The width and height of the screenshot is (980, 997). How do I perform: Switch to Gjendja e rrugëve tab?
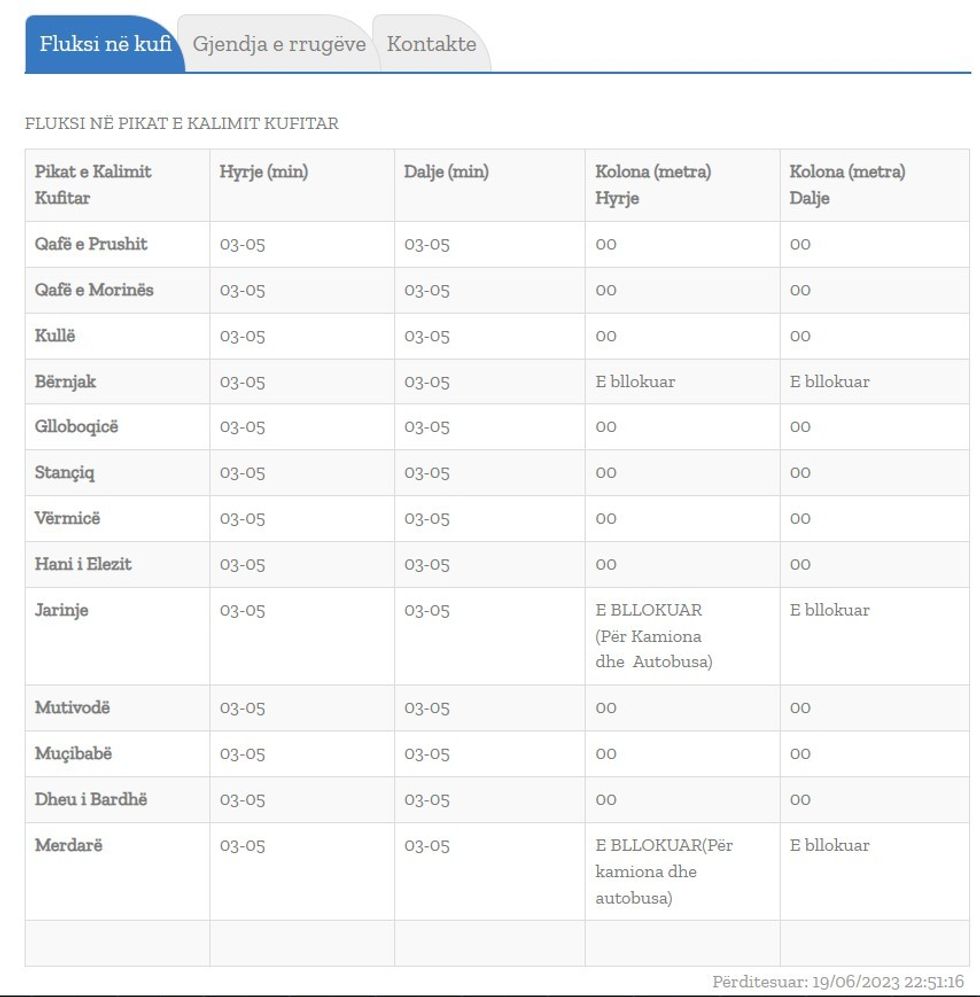[279, 44]
